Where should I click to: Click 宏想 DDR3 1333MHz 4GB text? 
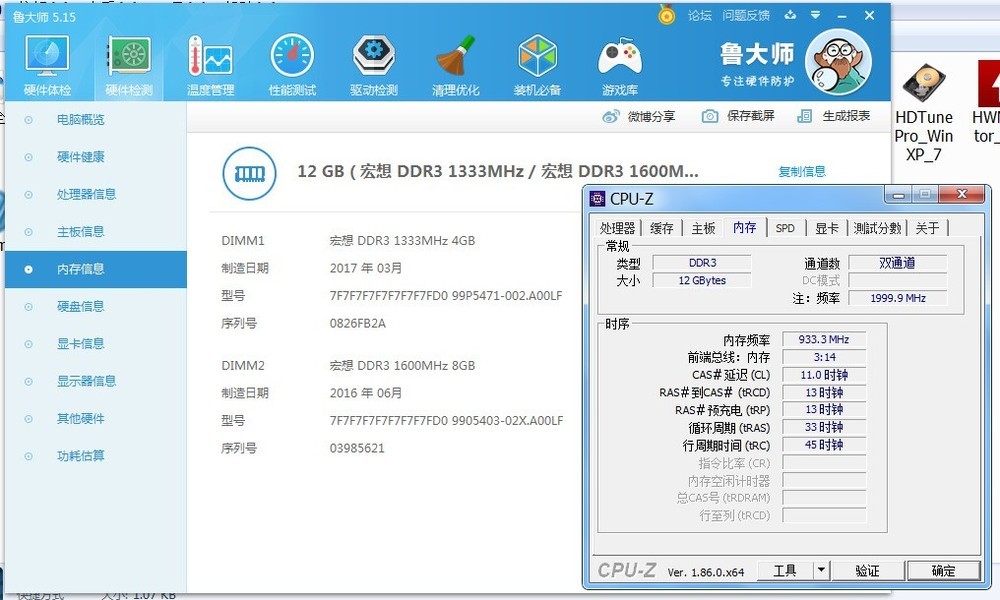coord(402,240)
